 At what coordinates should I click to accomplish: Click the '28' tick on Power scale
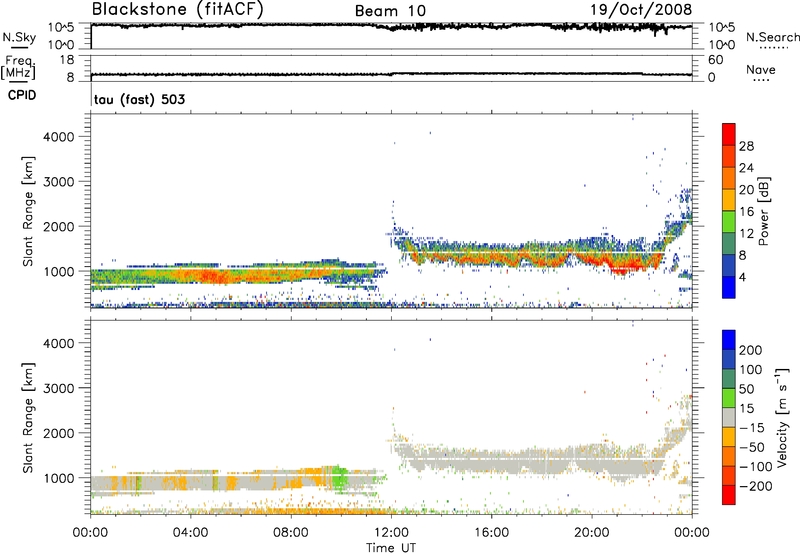746,146
